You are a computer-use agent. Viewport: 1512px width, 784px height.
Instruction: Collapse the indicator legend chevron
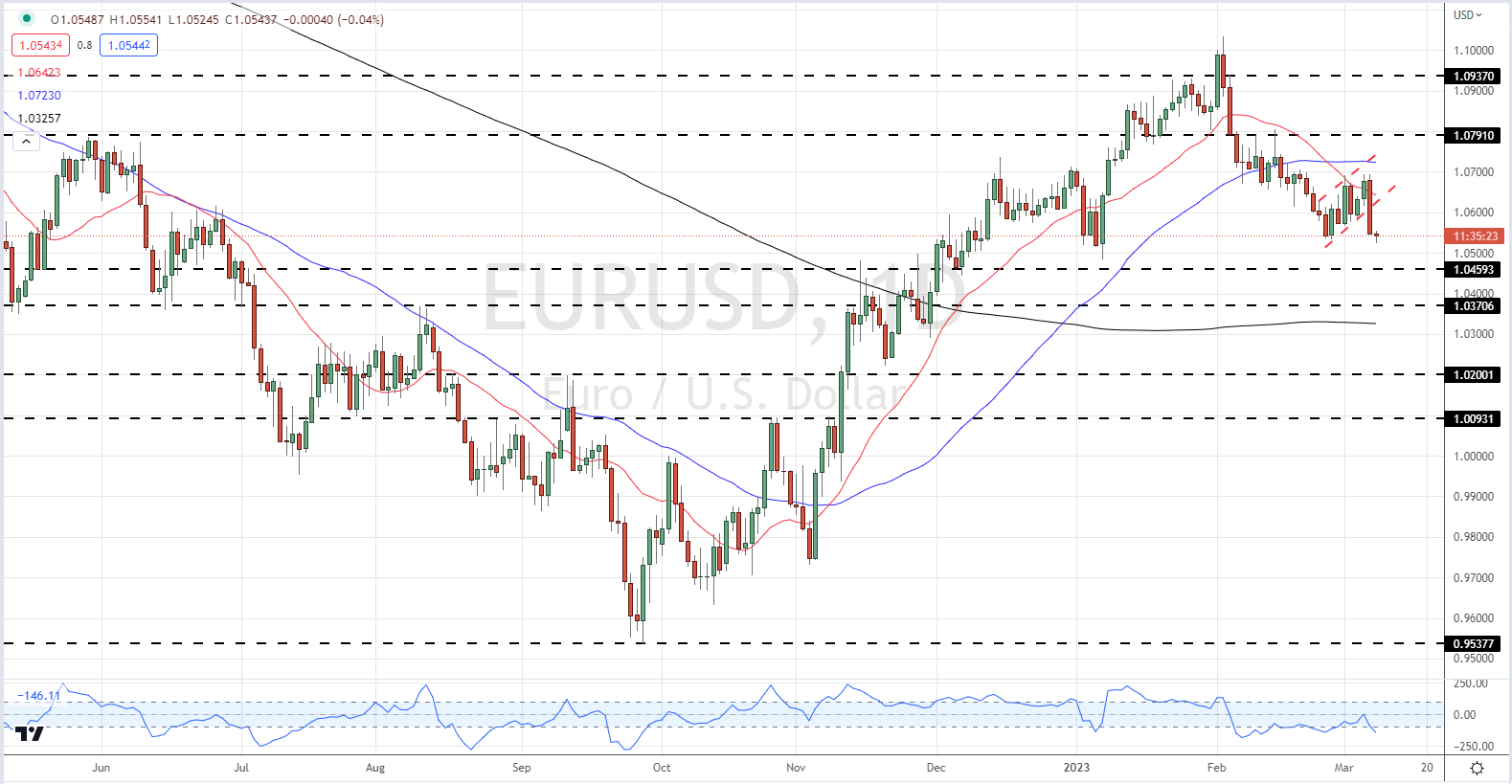tap(26, 142)
